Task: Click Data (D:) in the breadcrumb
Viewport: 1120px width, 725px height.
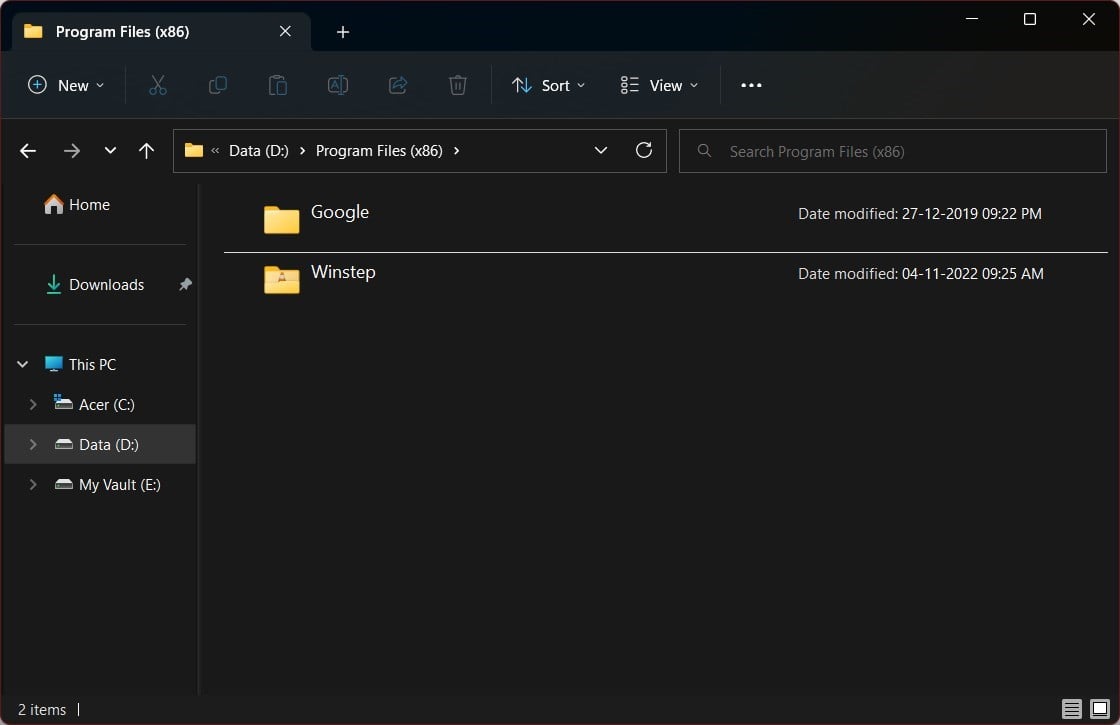Action: 259,151
